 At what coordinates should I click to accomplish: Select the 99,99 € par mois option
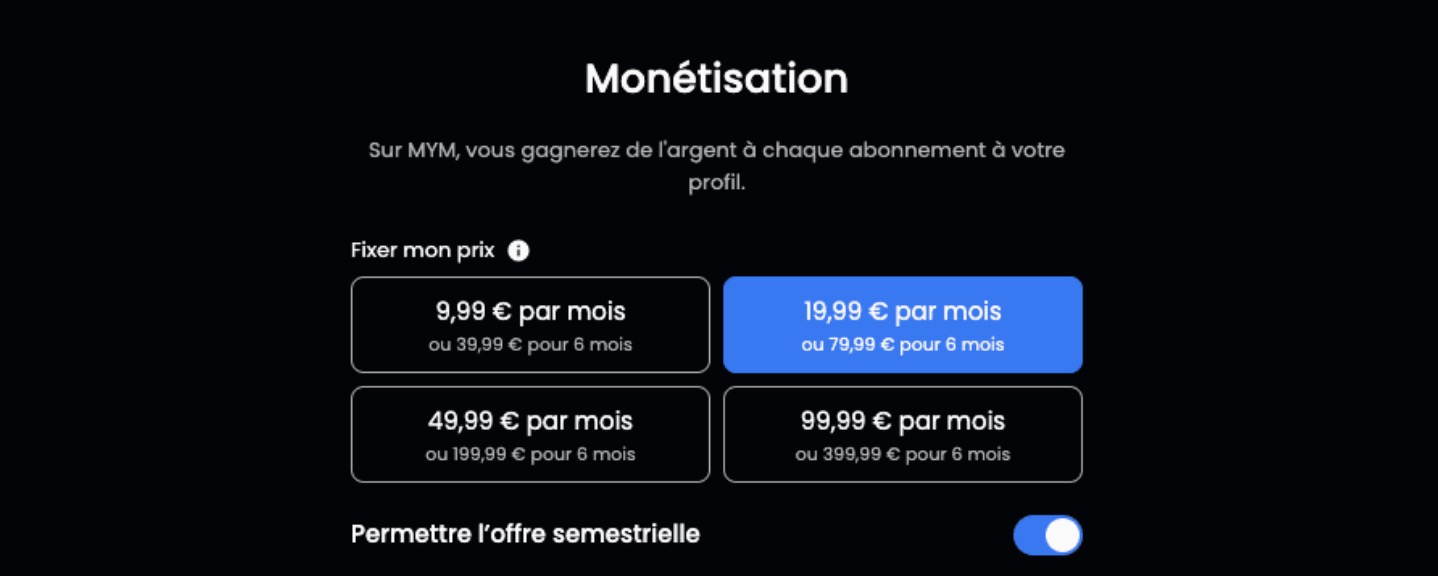[x=903, y=434]
